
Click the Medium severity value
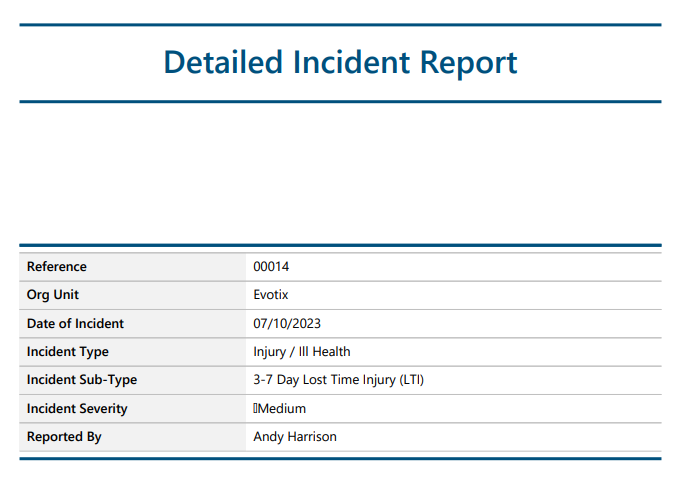282,409
